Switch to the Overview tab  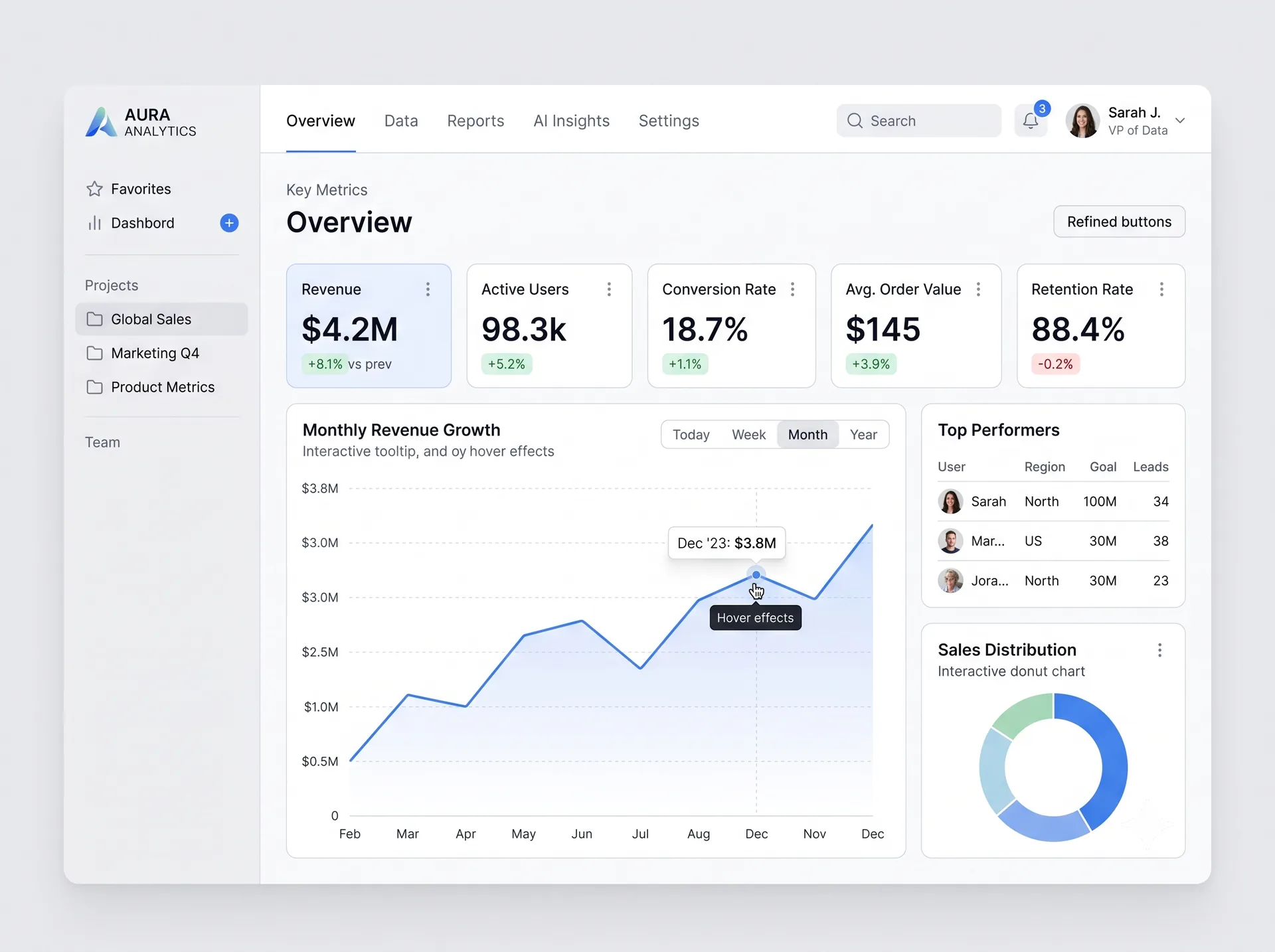tap(321, 121)
